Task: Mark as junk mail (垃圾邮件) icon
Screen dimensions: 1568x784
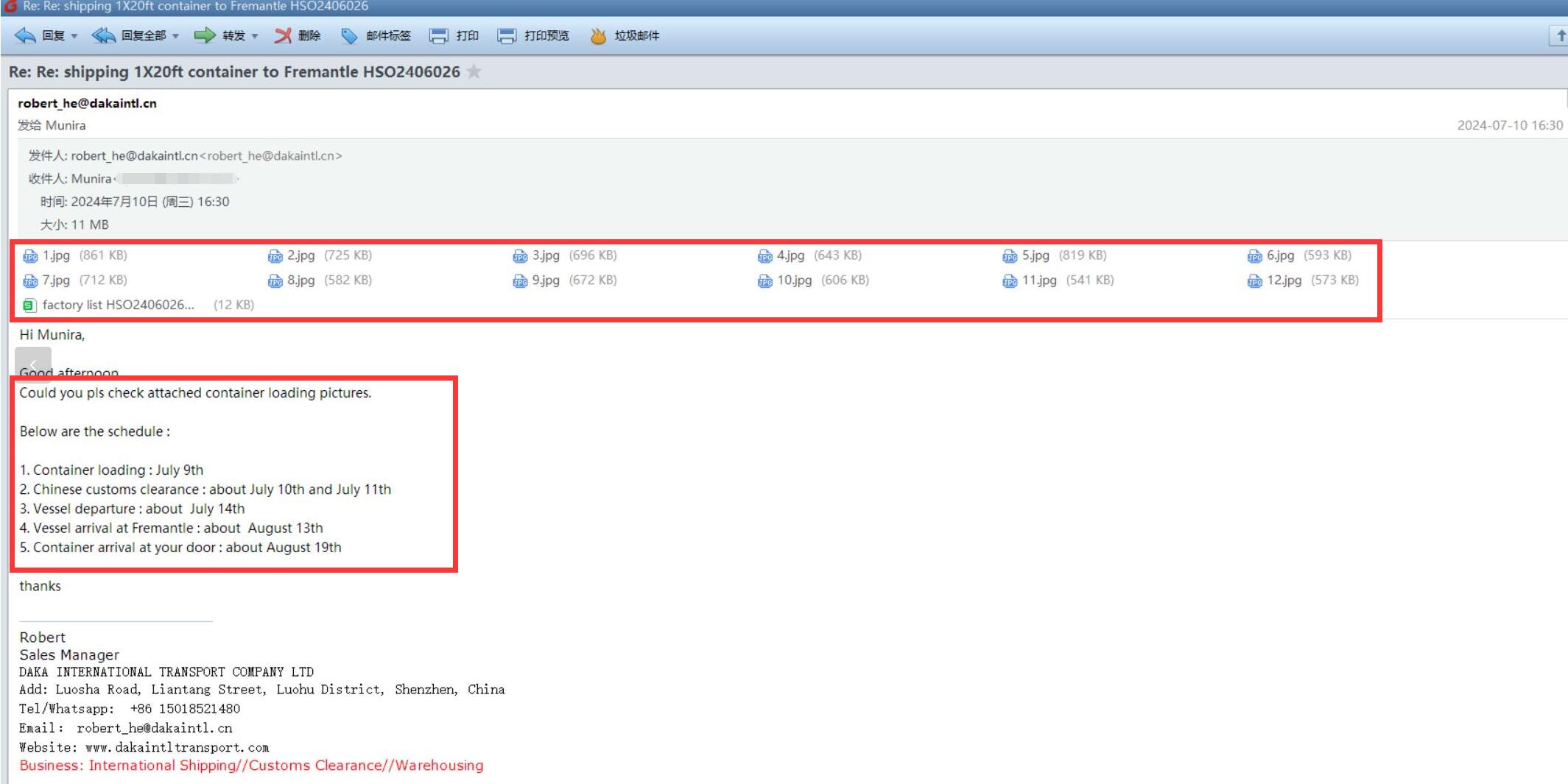Action: (598, 35)
